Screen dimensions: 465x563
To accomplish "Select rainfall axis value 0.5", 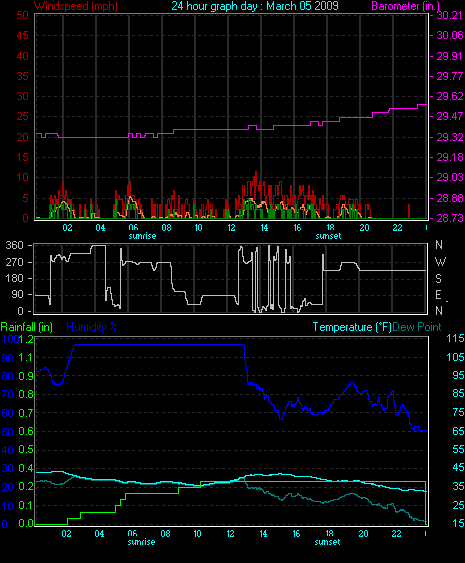I will pyautogui.click(x=25, y=450).
